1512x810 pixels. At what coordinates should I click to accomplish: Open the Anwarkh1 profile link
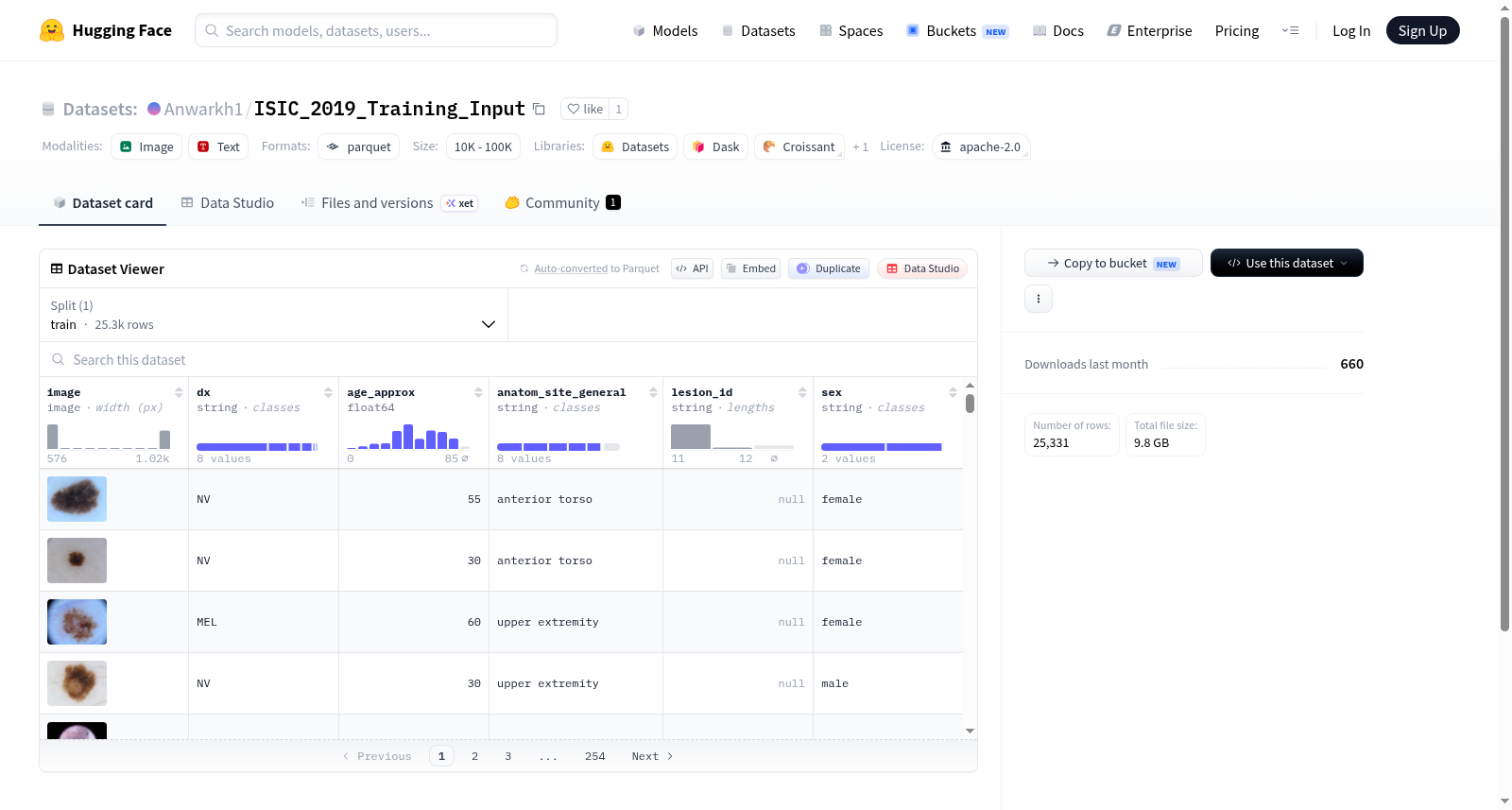203,109
